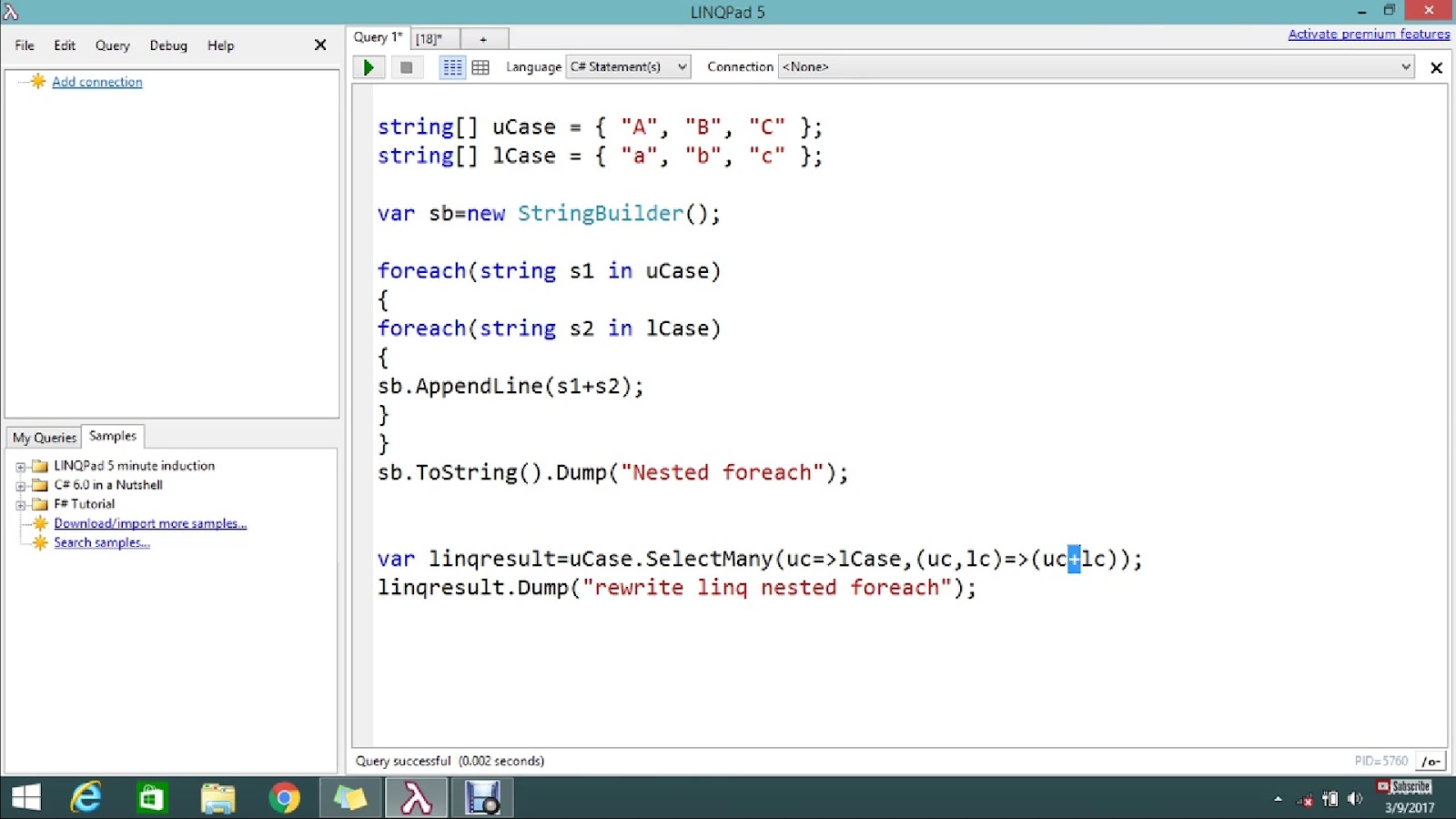The width and height of the screenshot is (1456, 819).
Task: Run the query with the green Execute arrow
Action: pyautogui.click(x=369, y=66)
